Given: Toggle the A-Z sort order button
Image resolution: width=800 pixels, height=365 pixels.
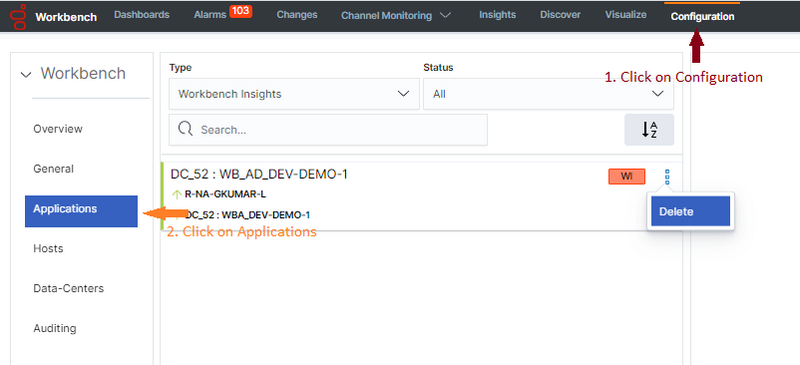Looking at the screenshot, I should (x=649, y=130).
